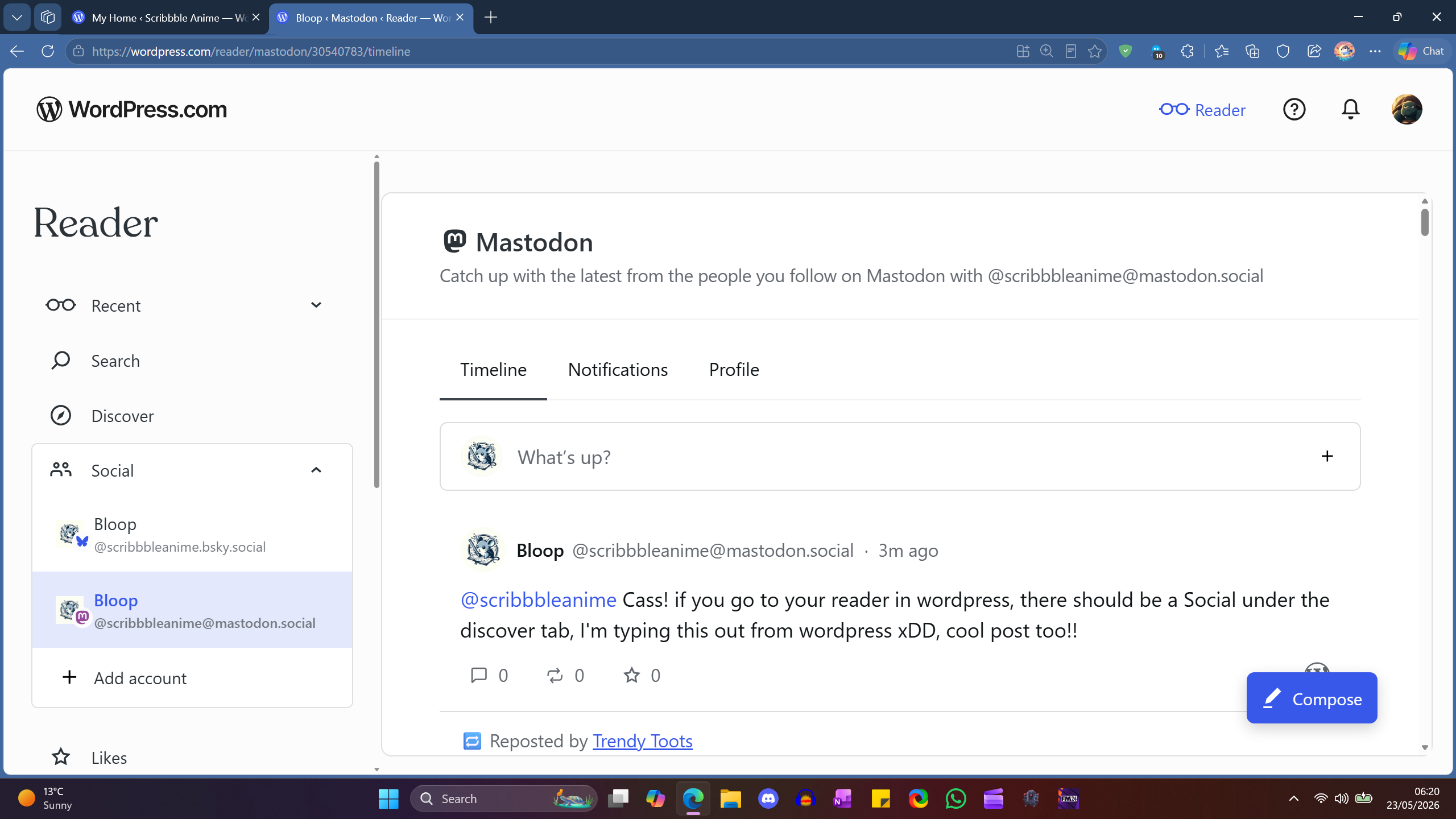This screenshot has width=1456, height=819.
Task: Open the Bloop author name on the post
Action: point(540,551)
